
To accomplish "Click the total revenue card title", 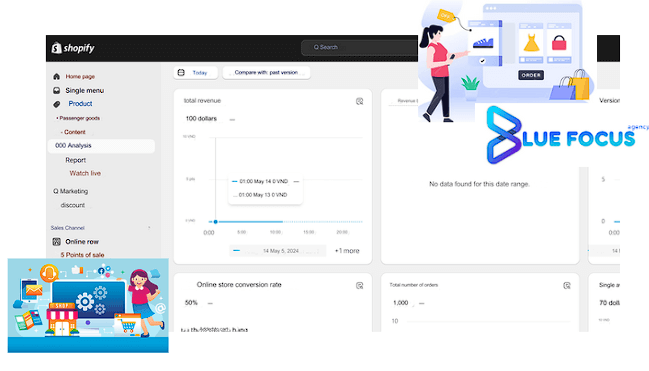I will pyautogui.click(x=202, y=101).
